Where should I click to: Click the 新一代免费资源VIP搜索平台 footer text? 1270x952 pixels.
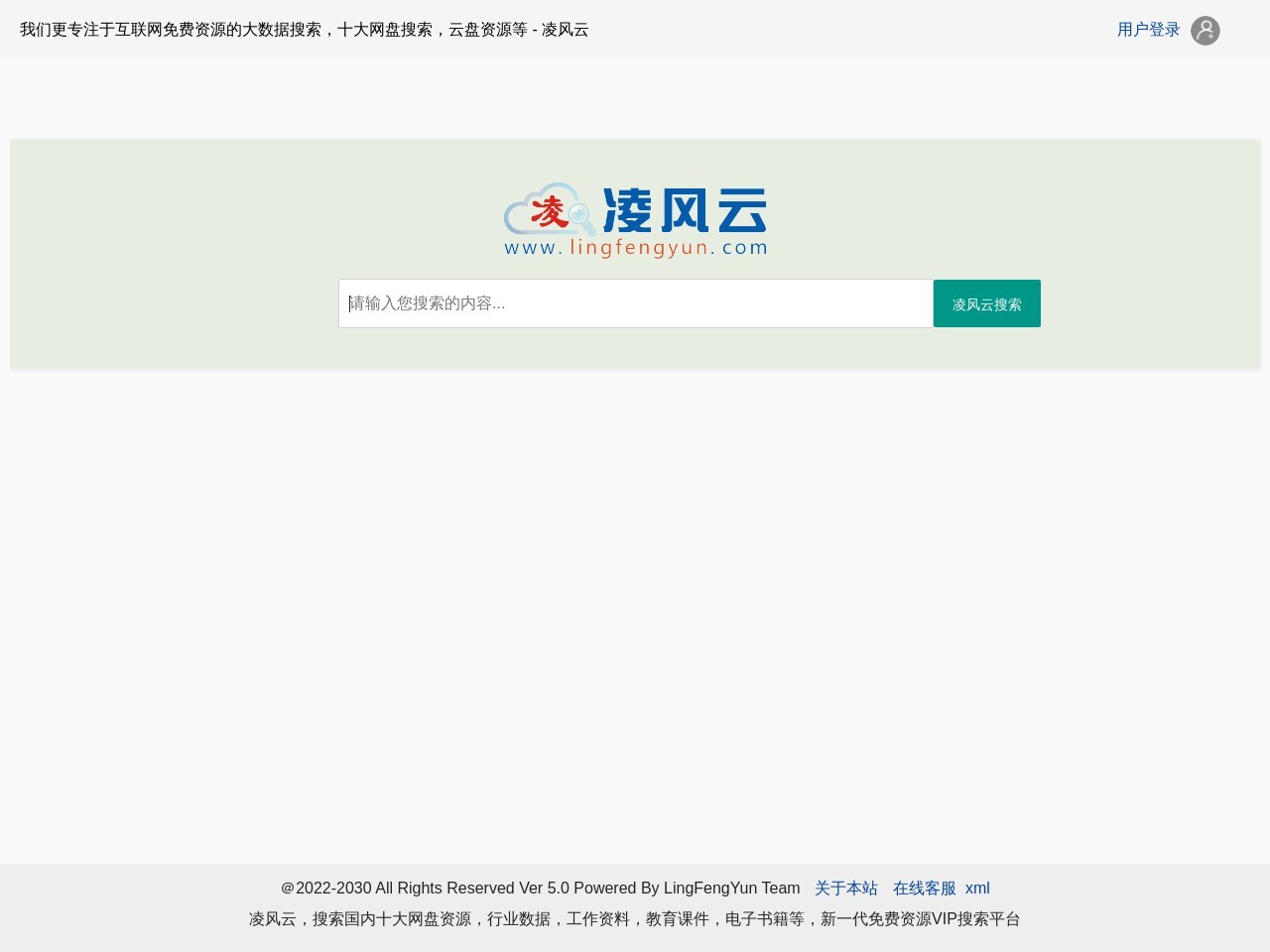pos(920,919)
